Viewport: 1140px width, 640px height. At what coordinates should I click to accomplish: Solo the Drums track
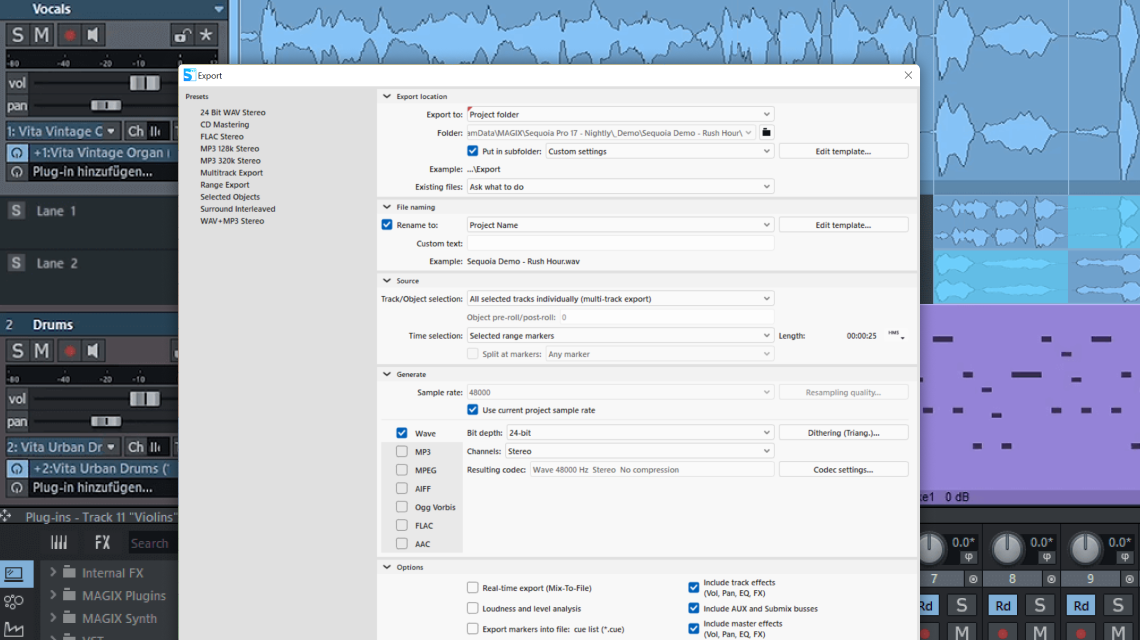[17, 351]
